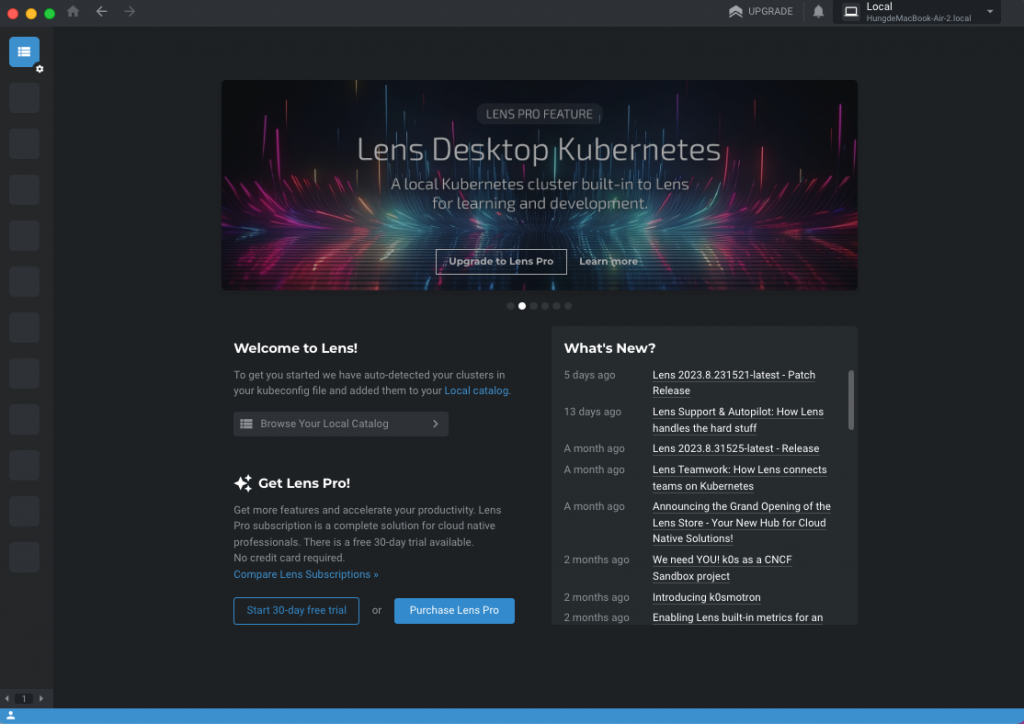The image size is (1024, 724).
Task: Select the fourth carousel dot
Action: 545,306
